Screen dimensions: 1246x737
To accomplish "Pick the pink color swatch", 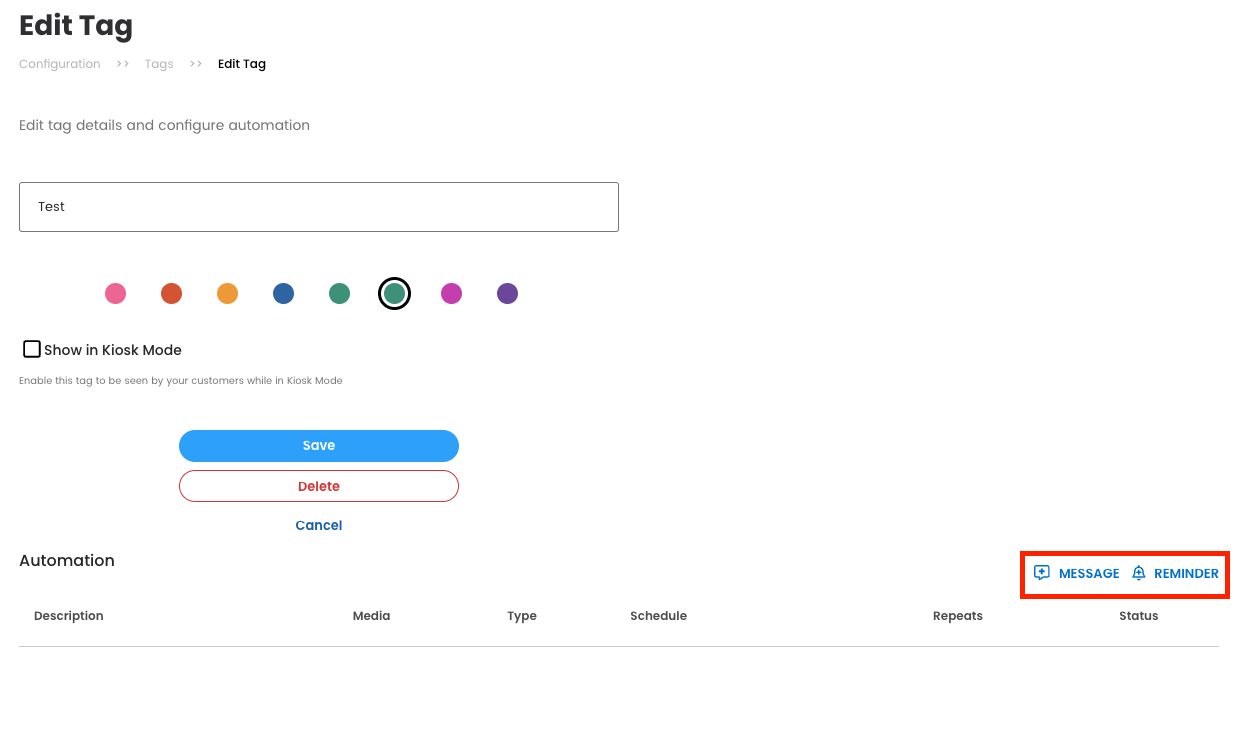I will point(116,294).
